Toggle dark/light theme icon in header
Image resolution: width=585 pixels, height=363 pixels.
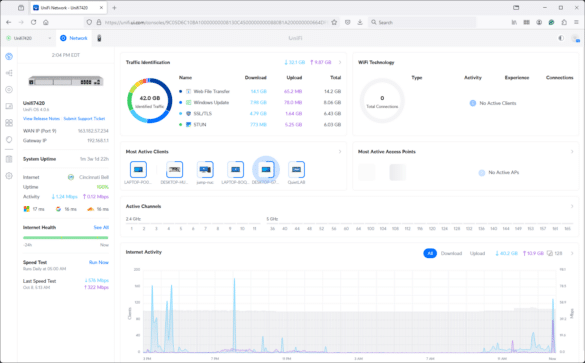tap(561, 38)
